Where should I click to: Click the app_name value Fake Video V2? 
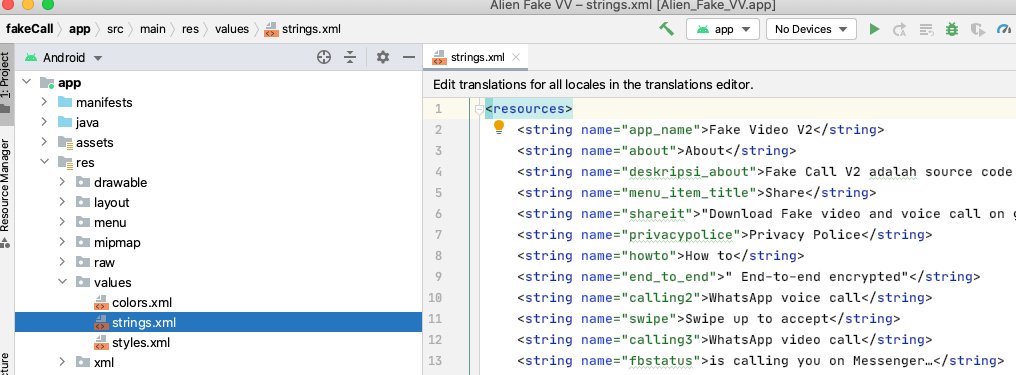click(761, 130)
